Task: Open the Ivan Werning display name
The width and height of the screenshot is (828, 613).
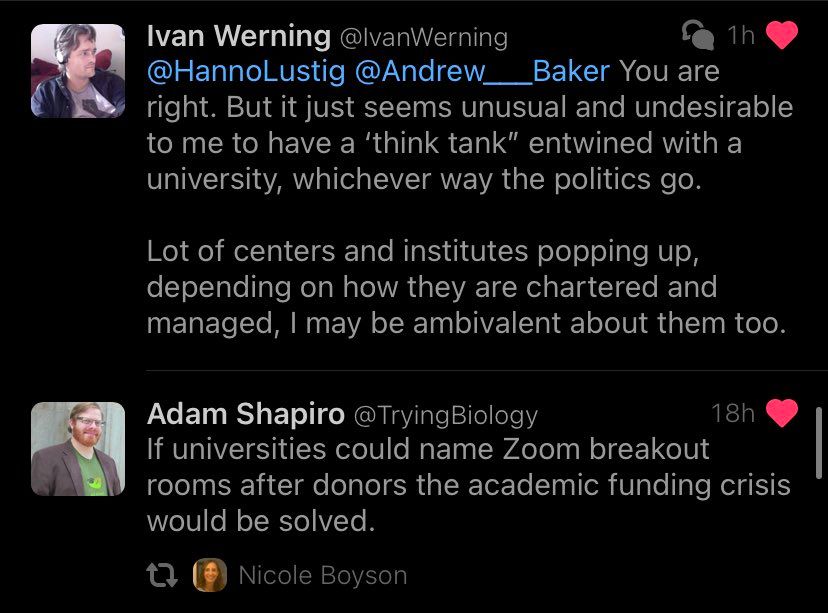Action: coord(238,37)
